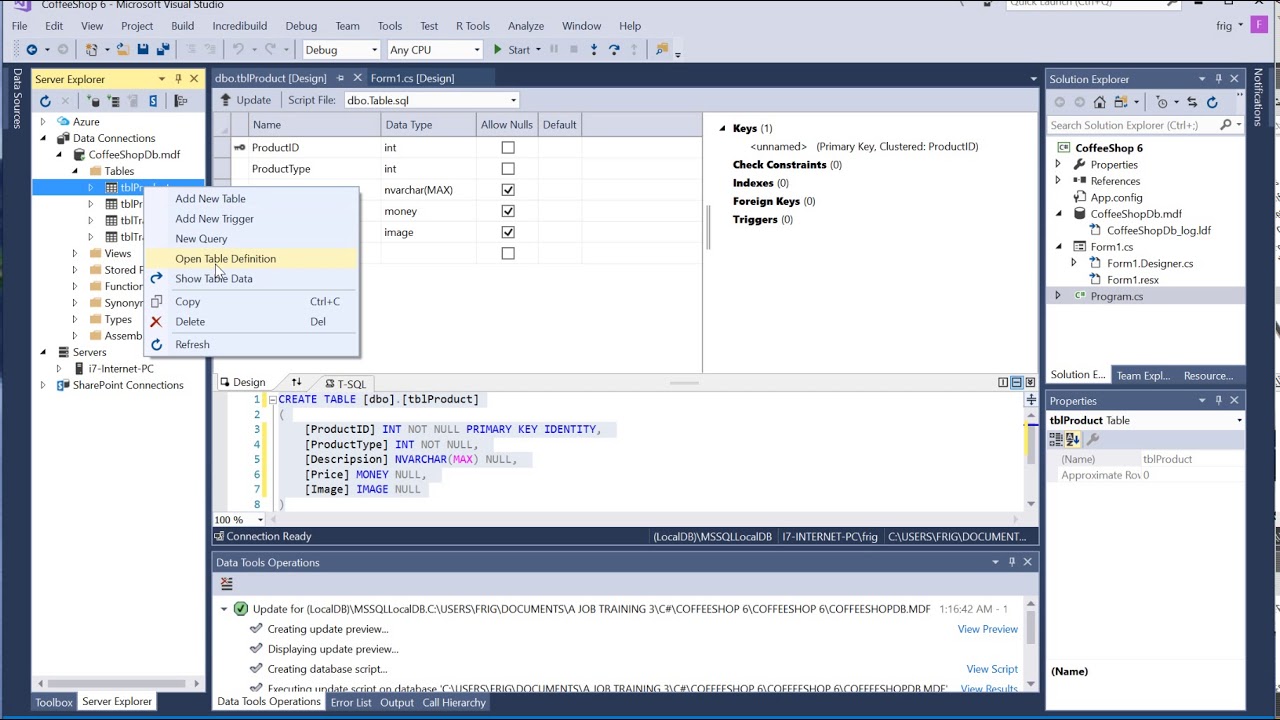The width and height of the screenshot is (1280, 720).
Task: Select Form1.Designer.cs in Solution Explorer
Action: tap(1150, 263)
